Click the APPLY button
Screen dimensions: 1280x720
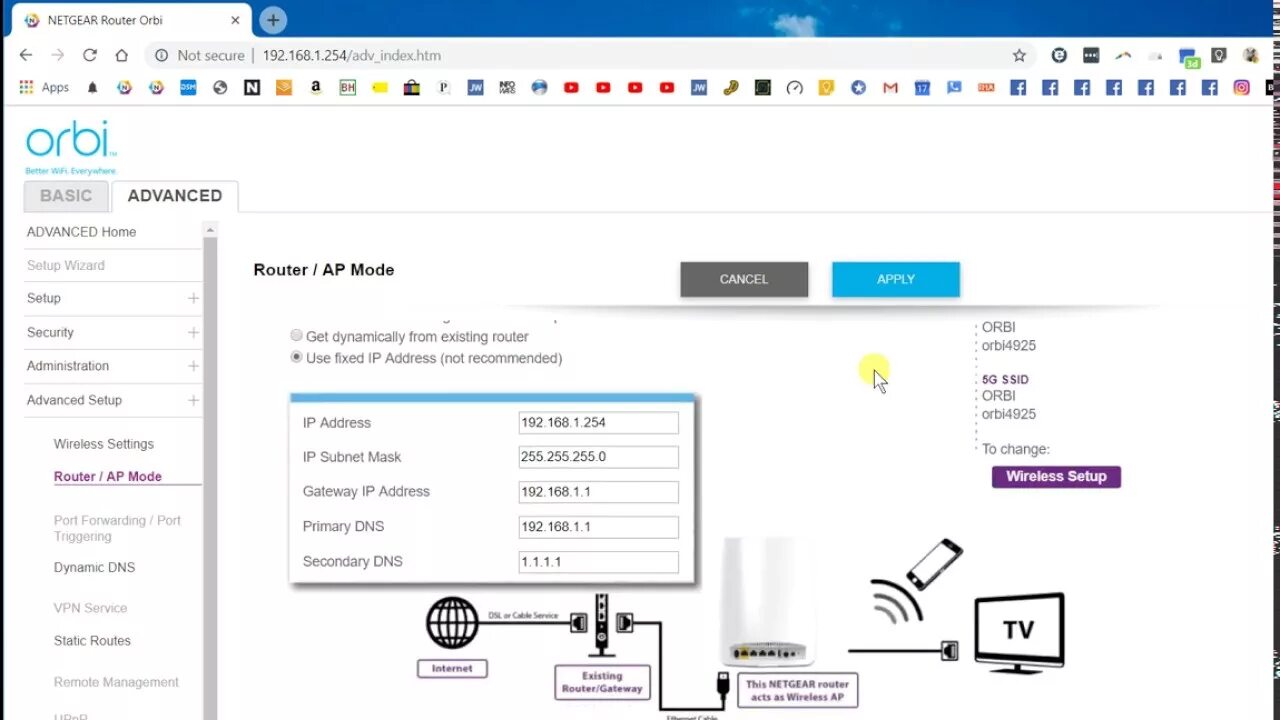[x=896, y=279]
